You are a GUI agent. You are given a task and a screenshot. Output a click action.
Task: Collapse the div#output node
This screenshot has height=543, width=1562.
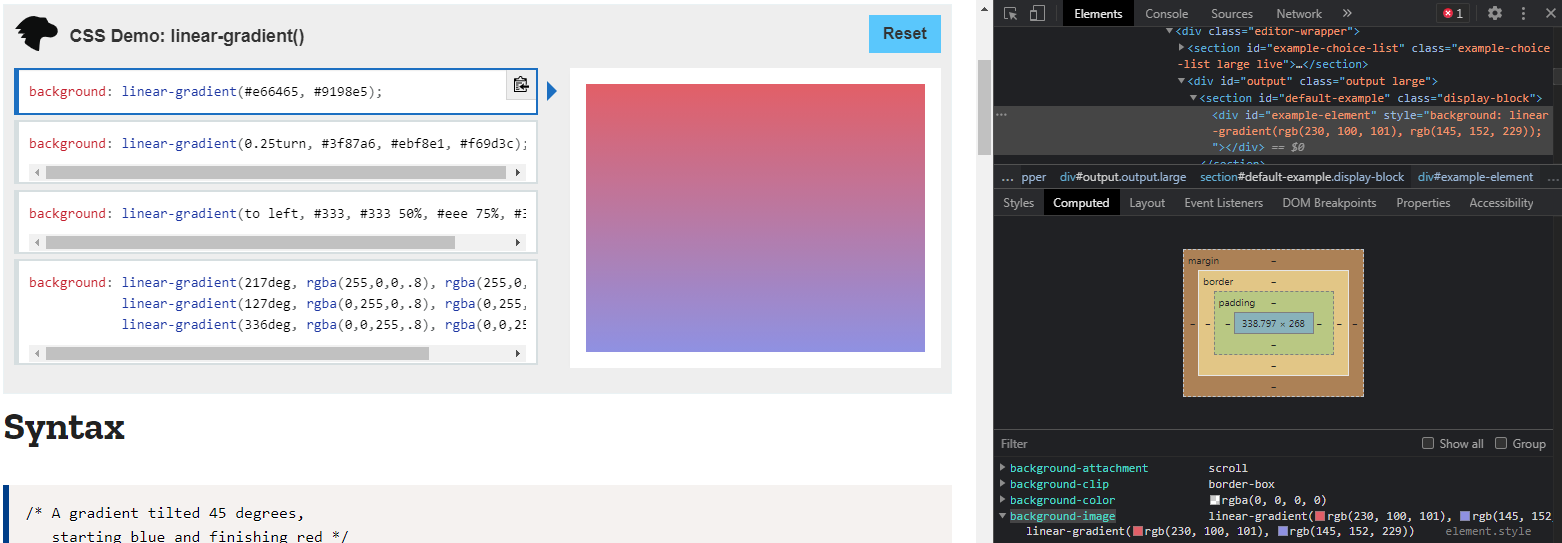coord(1182,81)
